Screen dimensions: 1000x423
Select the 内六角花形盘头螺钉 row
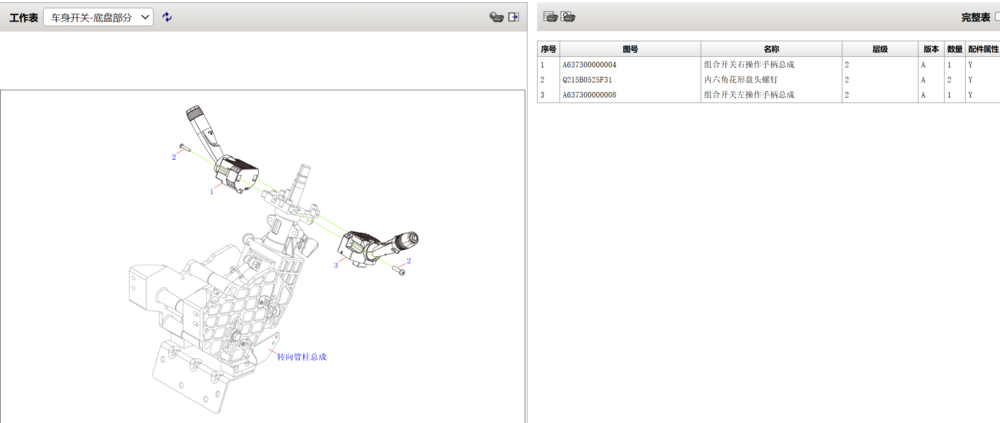coord(768,80)
